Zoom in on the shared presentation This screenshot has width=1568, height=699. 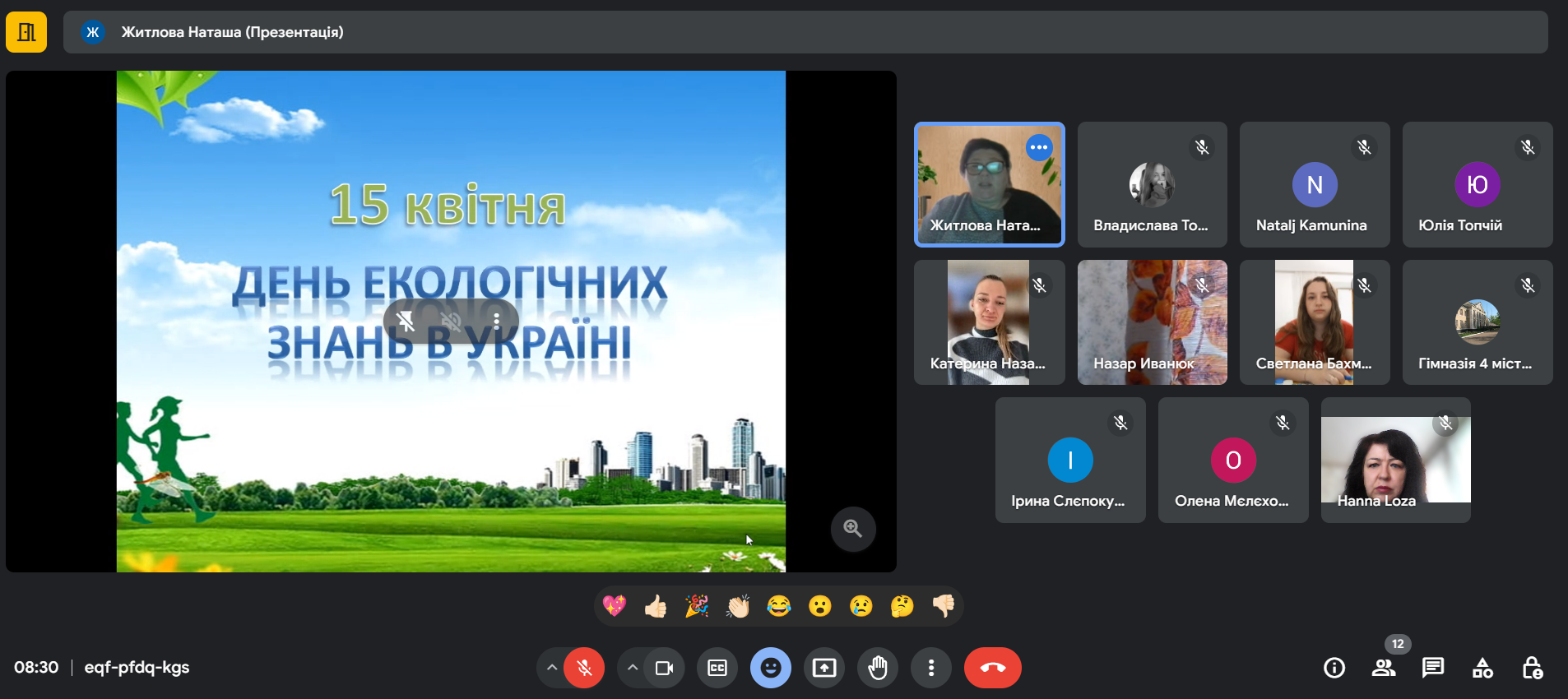coord(852,529)
